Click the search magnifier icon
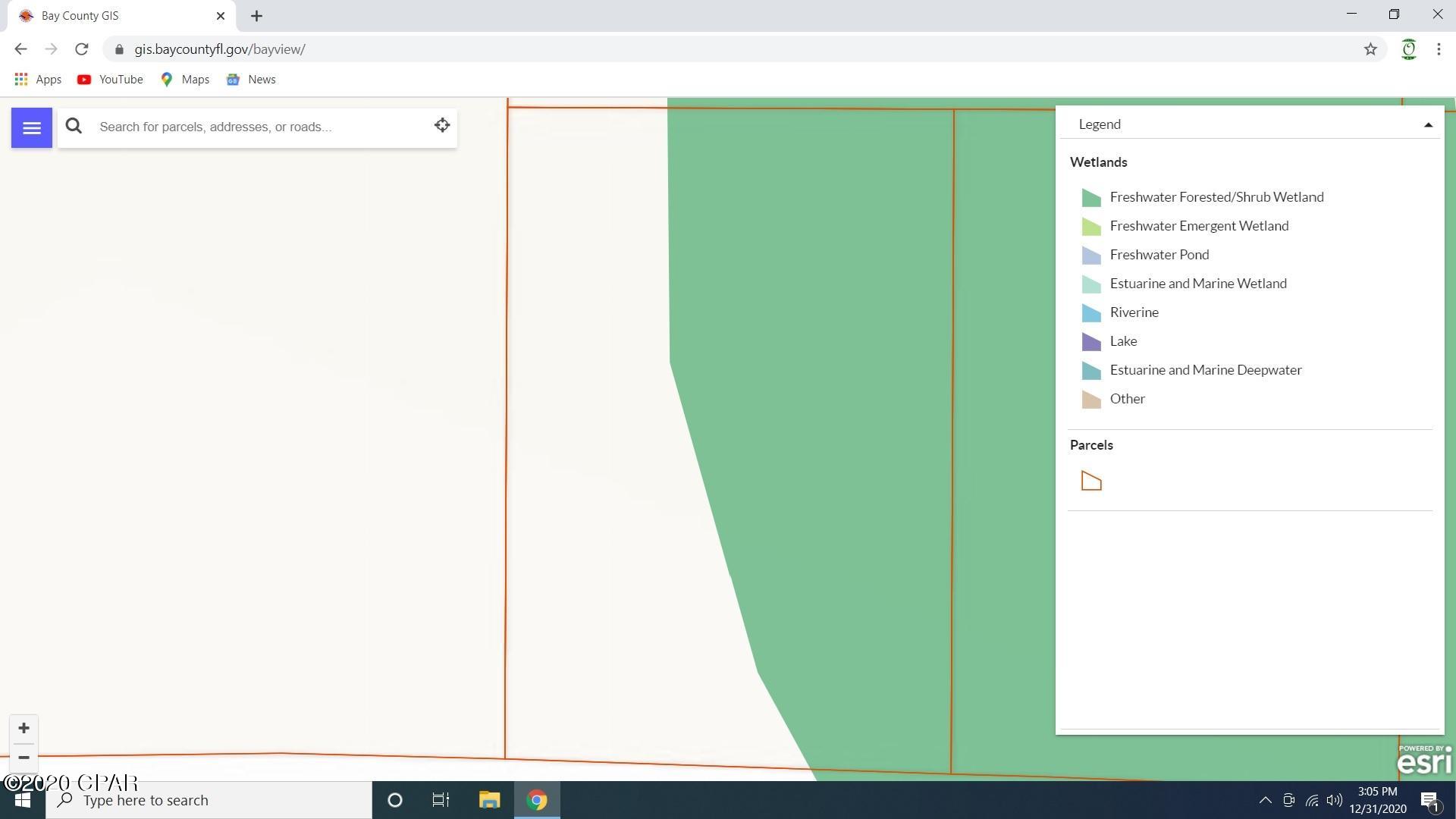 pos(74,127)
